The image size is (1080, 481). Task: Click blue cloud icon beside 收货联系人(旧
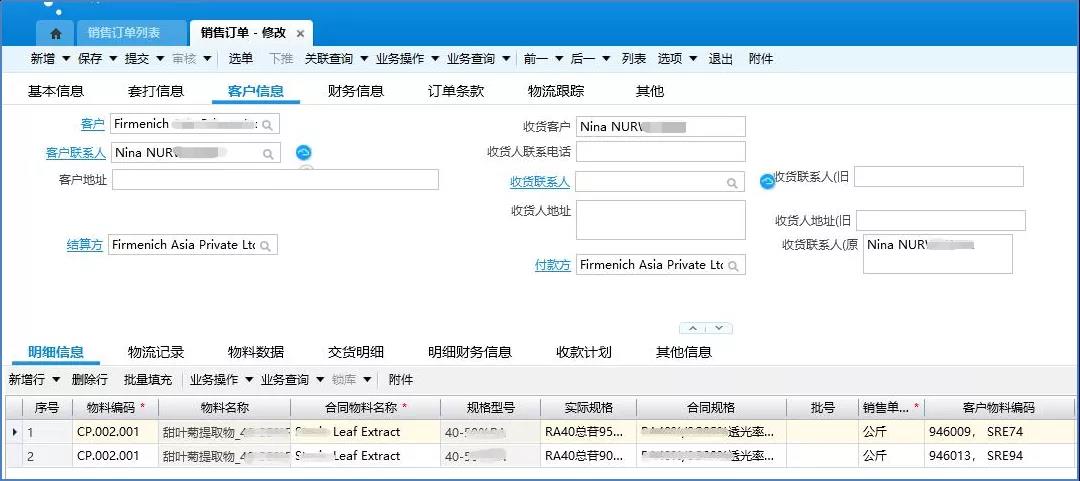click(x=767, y=181)
